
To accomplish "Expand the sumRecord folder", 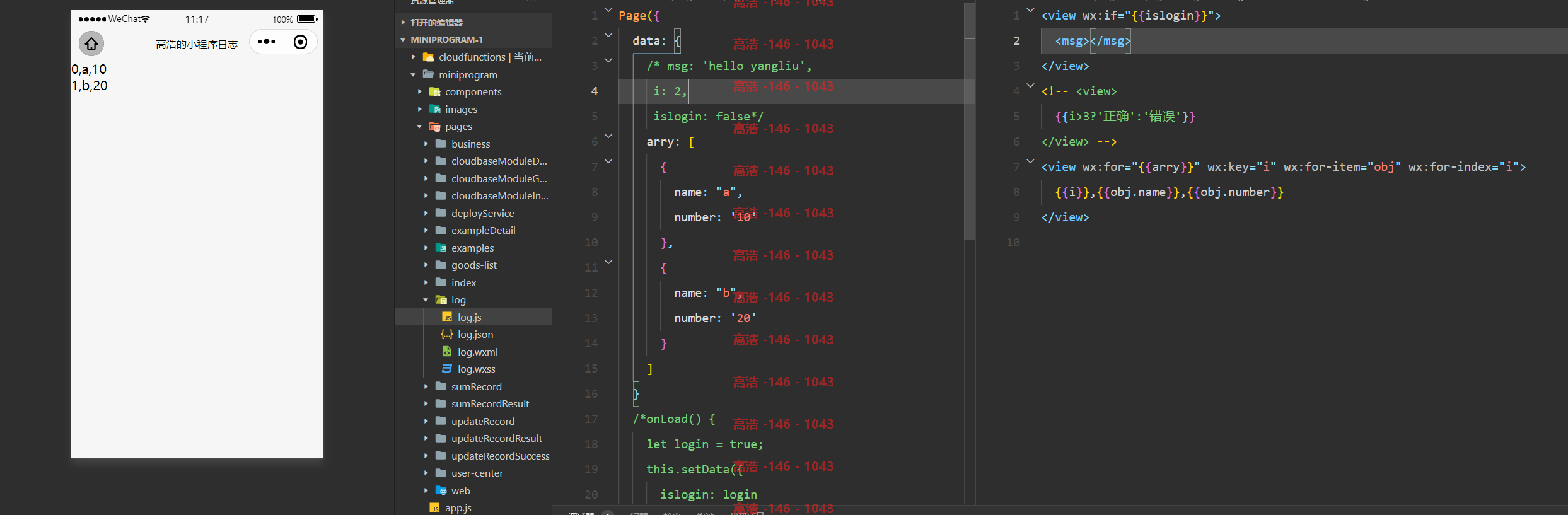I will [x=426, y=386].
